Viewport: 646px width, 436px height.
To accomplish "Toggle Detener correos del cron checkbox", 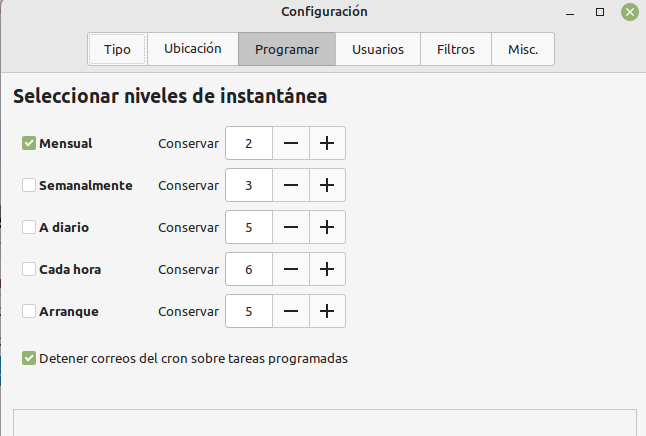I will click(x=29, y=359).
